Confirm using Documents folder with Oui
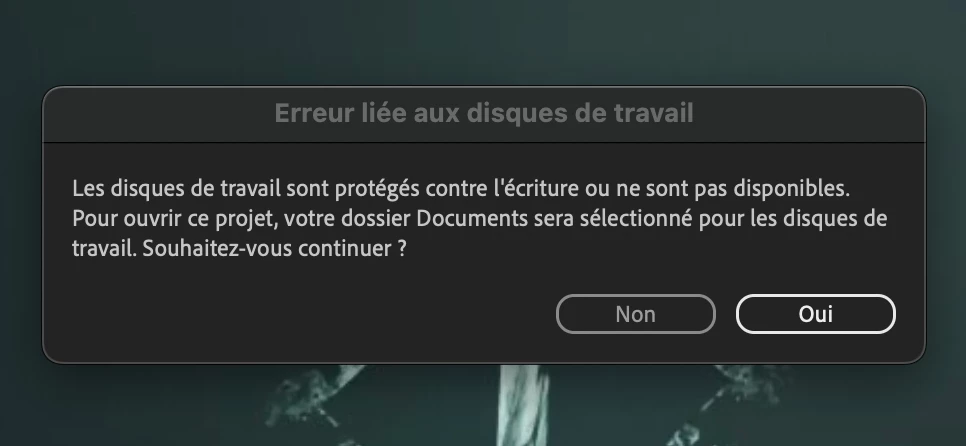966x446 pixels. click(816, 314)
